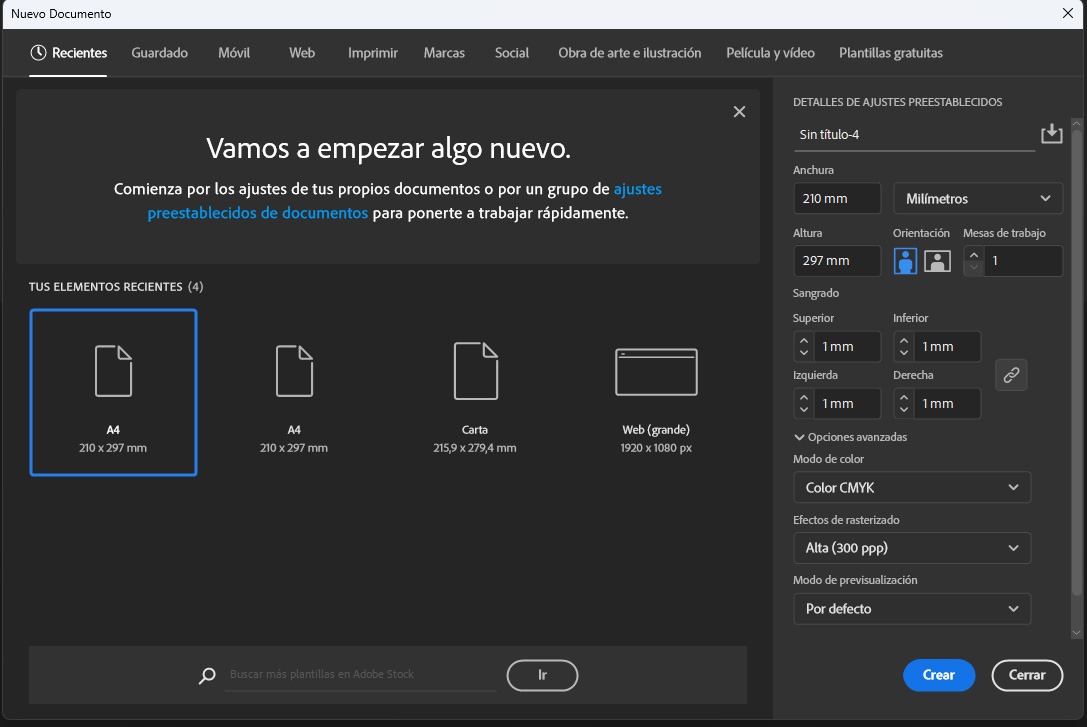This screenshot has height=727, width=1087.
Task: Select landscape orientation icon
Action: (x=937, y=262)
